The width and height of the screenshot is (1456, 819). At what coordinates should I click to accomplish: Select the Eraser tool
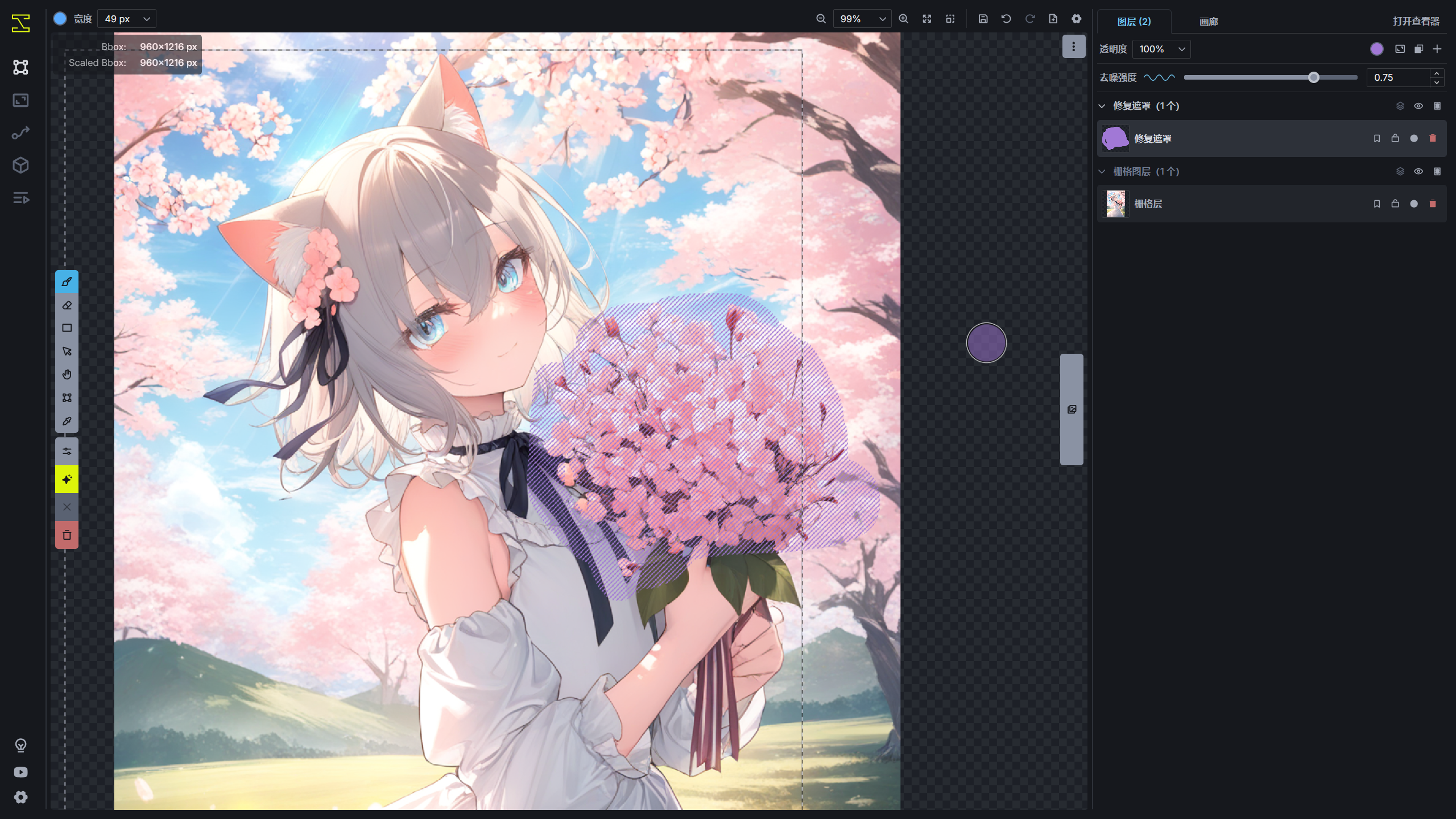(67, 305)
